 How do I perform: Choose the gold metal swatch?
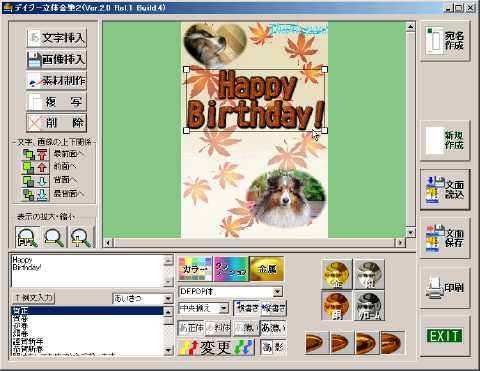[x=337, y=274]
